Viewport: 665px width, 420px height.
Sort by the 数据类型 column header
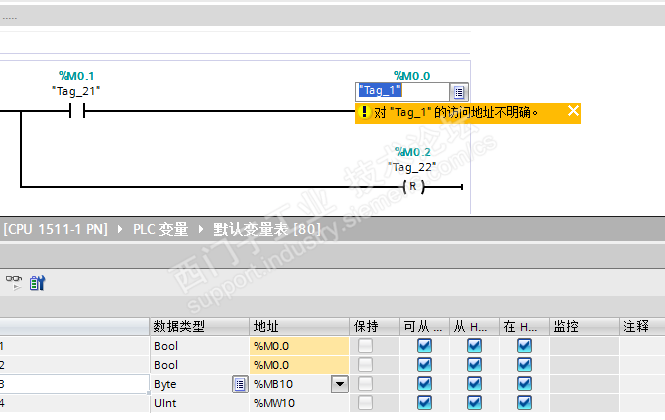pyautogui.click(x=199, y=326)
